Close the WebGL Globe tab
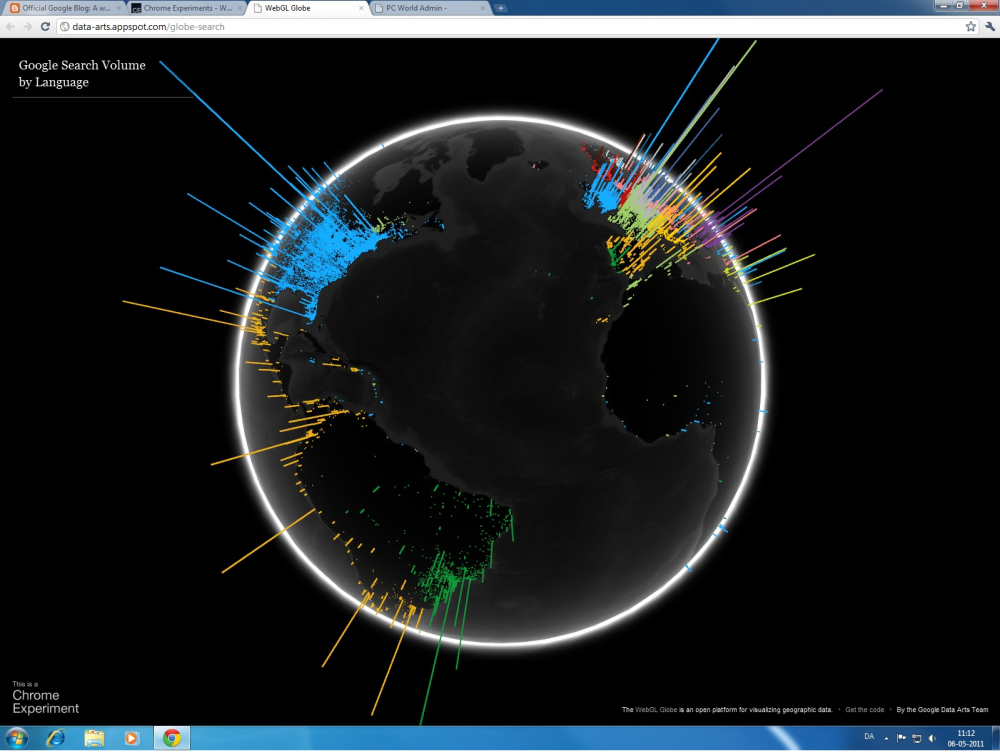Image resolution: width=1000 pixels, height=754 pixels. [x=362, y=8]
